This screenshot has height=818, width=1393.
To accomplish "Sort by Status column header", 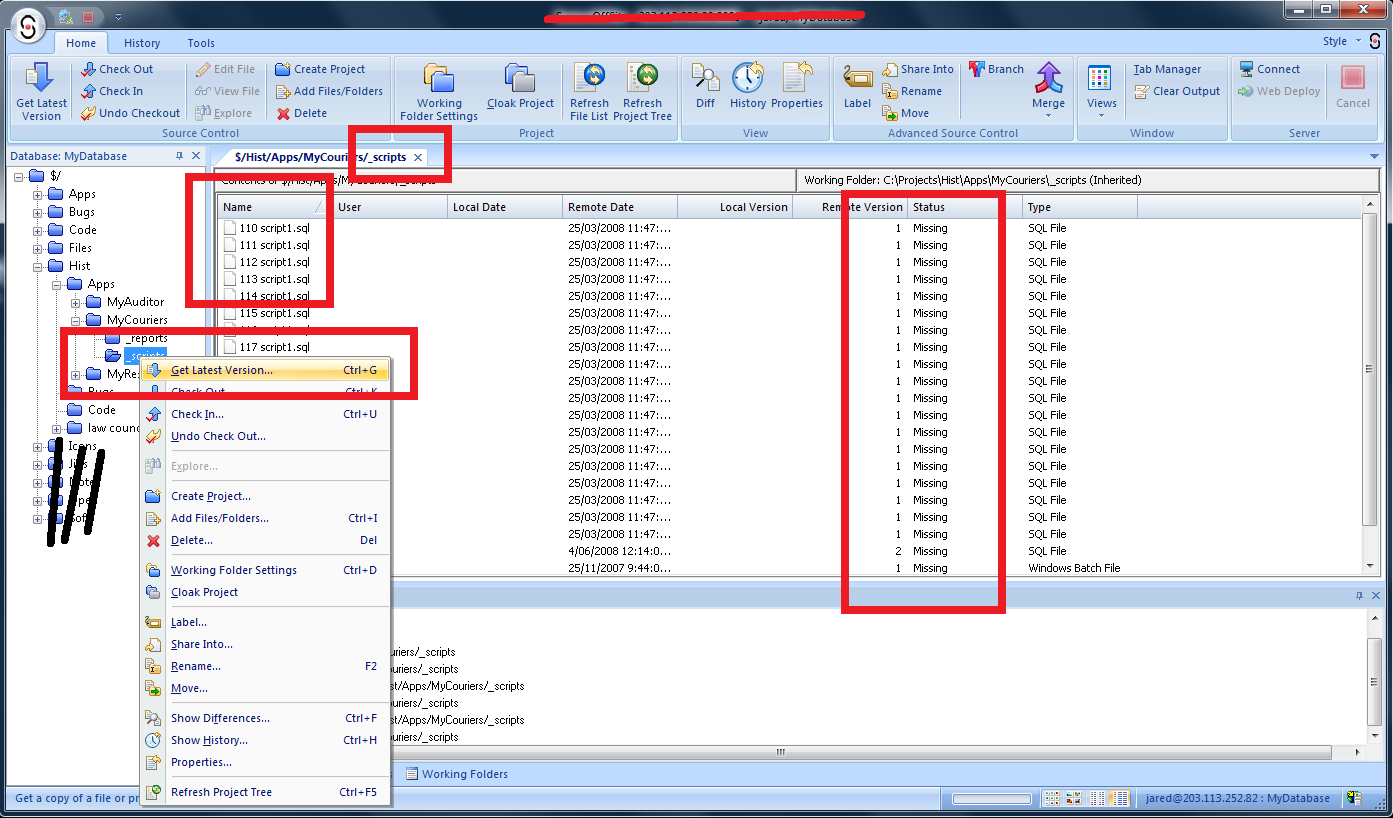I will tap(965, 207).
